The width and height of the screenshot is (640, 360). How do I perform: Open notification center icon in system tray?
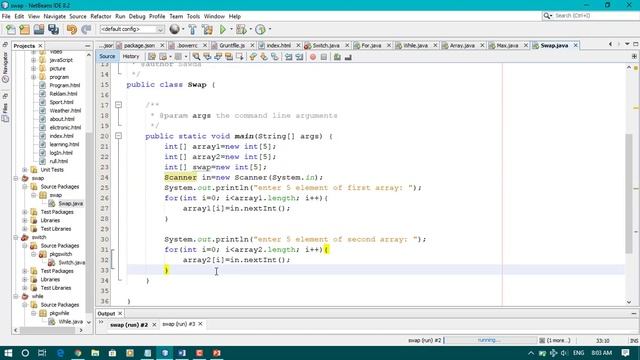pos(625,353)
